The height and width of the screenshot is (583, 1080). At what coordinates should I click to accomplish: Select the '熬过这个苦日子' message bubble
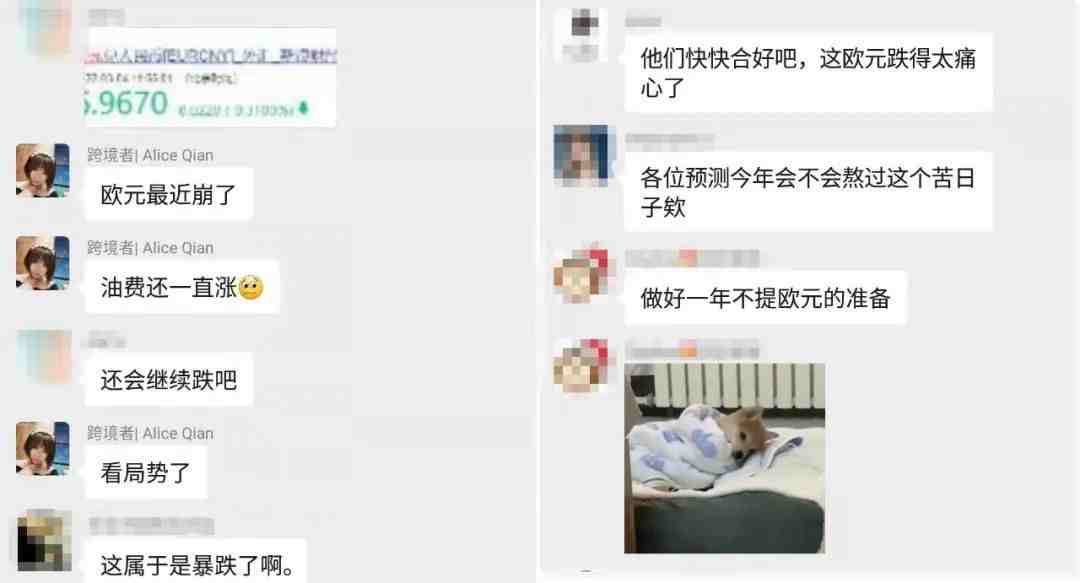coord(809,192)
